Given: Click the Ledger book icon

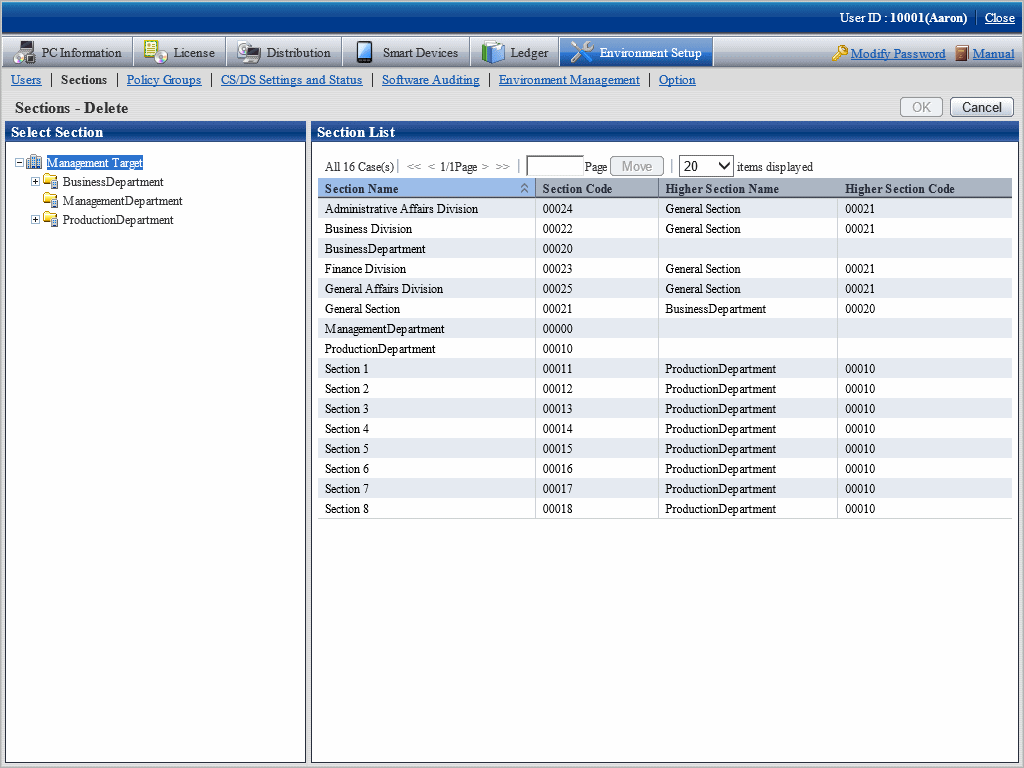Looking at the screenshot, I should point(493,52).
